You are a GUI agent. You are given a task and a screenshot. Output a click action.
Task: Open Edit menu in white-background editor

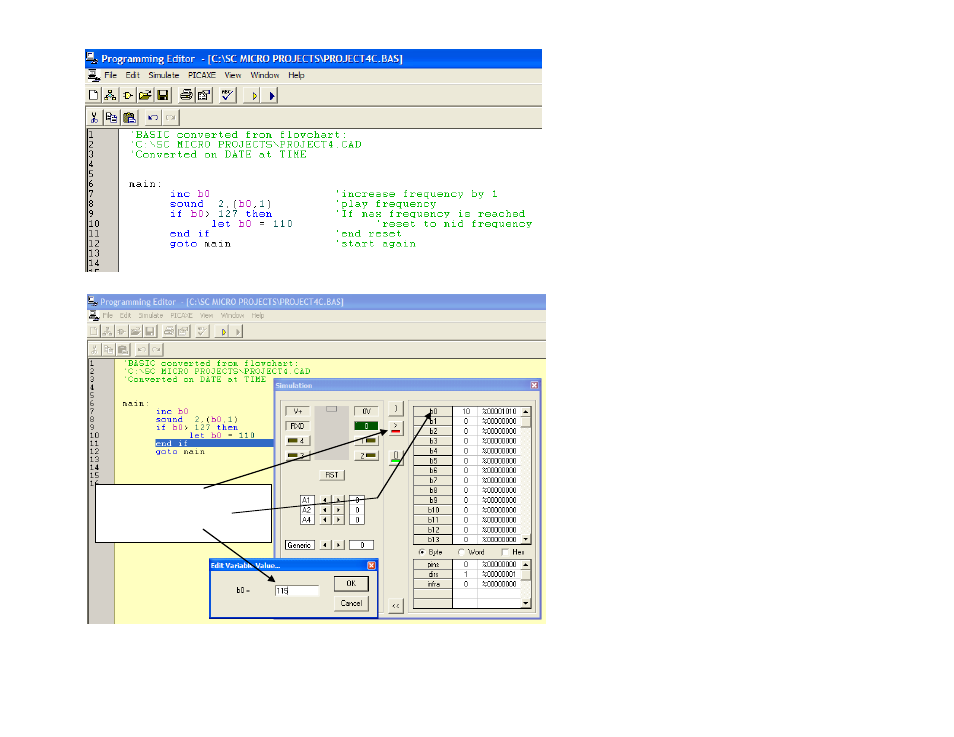pyautogui.click(x=133, y=75)
